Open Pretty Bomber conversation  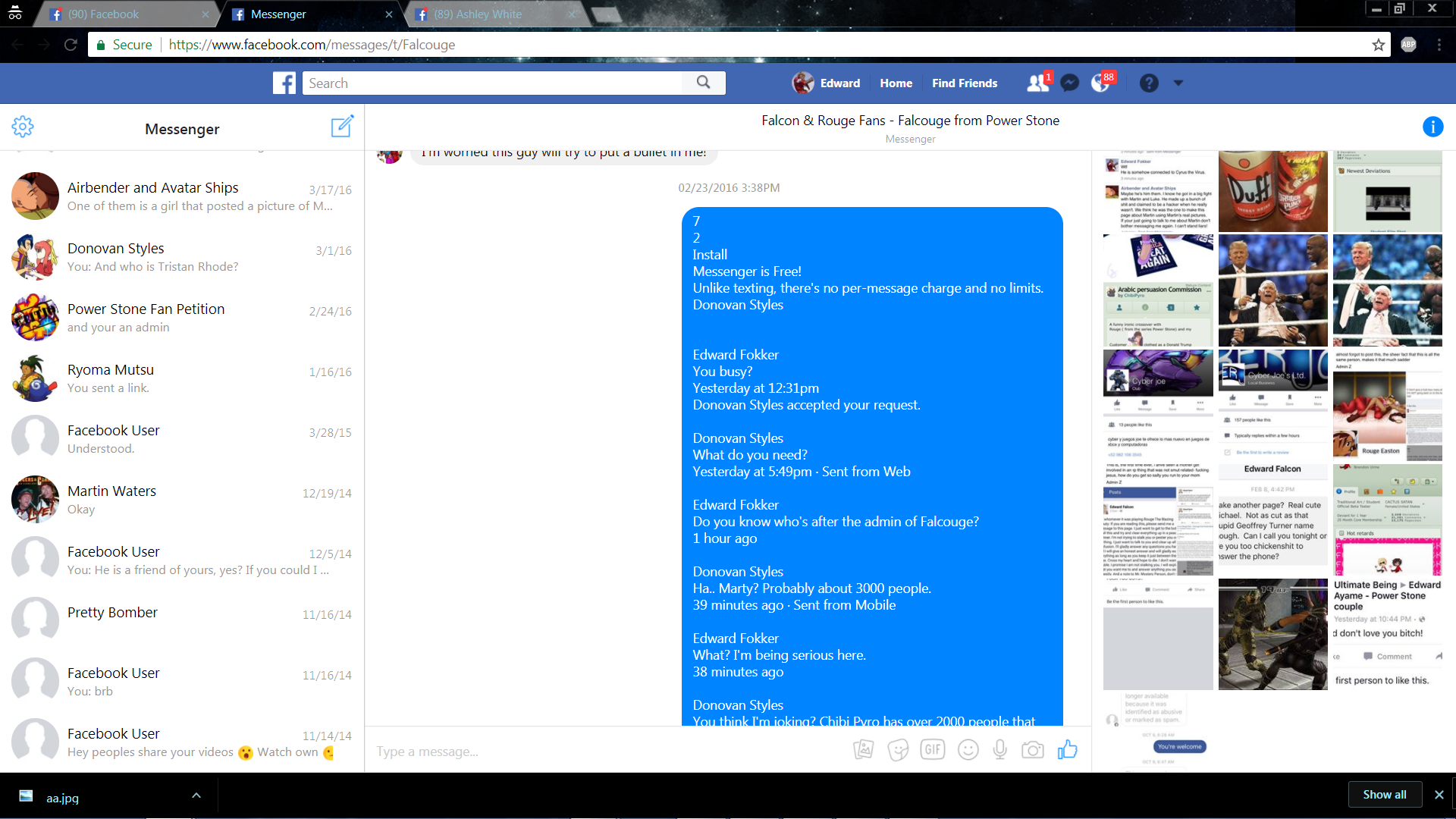click(182, 621)
